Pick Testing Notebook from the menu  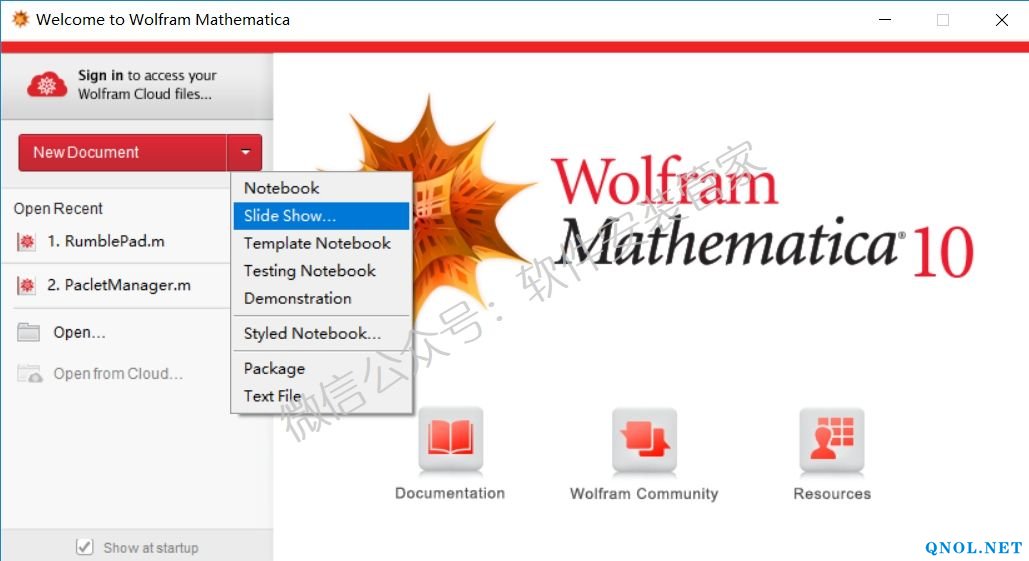coord(310,271)
